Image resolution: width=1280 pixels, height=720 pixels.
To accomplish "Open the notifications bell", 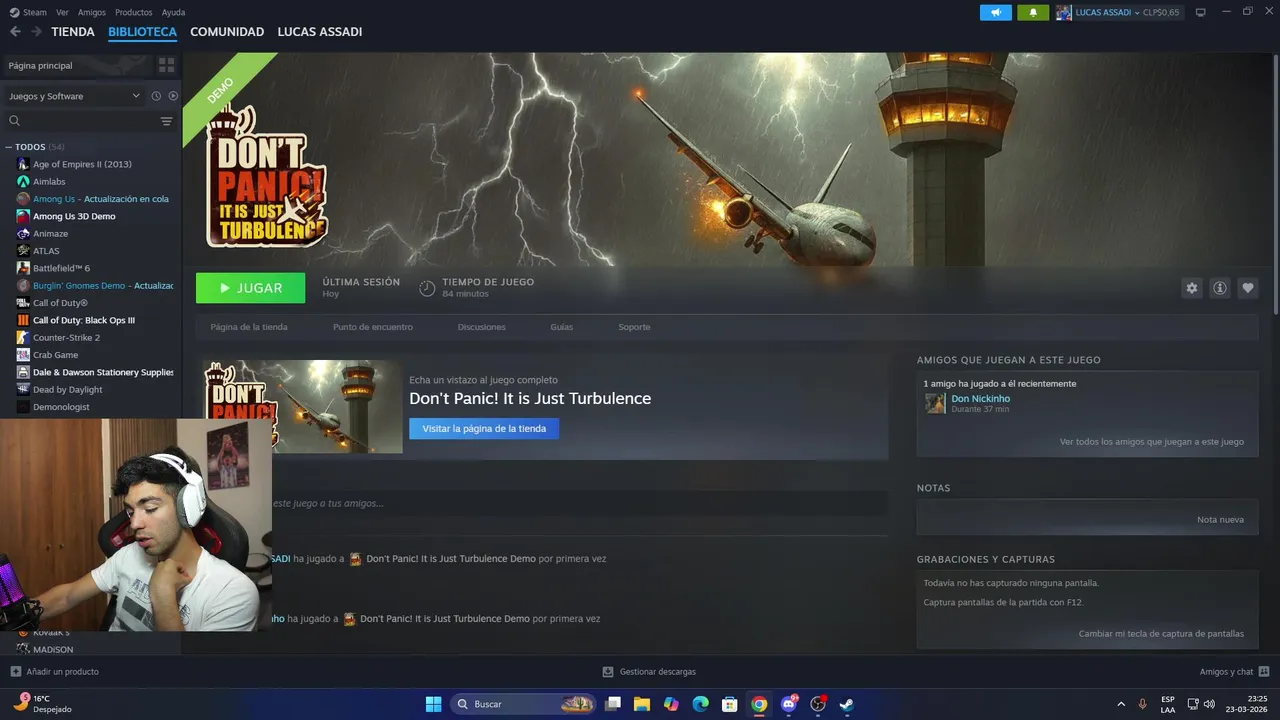I will pyautogui.click(x=1033, y=12).
